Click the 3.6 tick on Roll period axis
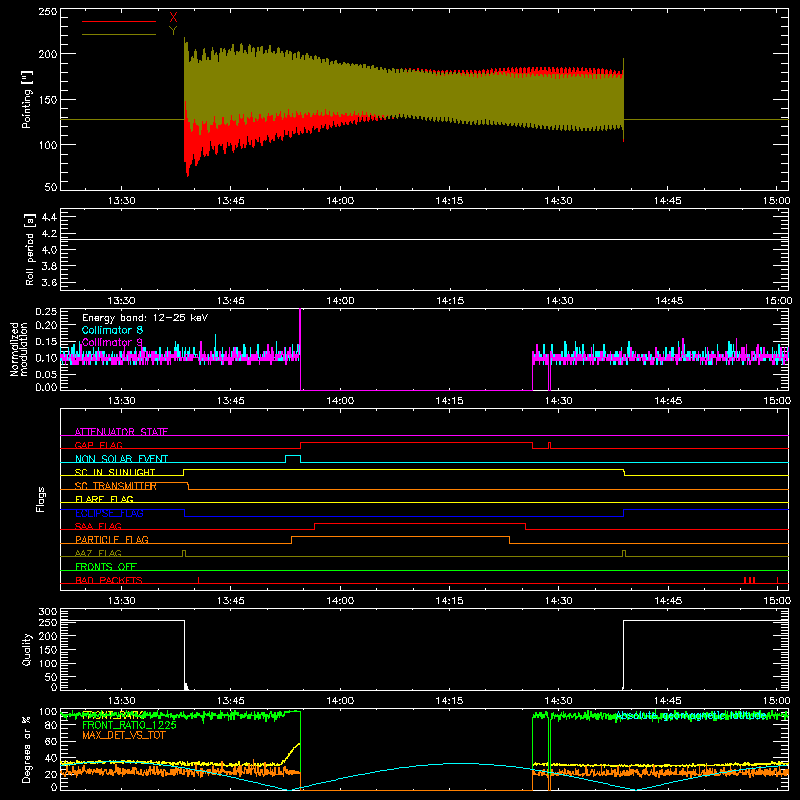The width and height of the screenshot is (800, 800). [x=49, y=283]
